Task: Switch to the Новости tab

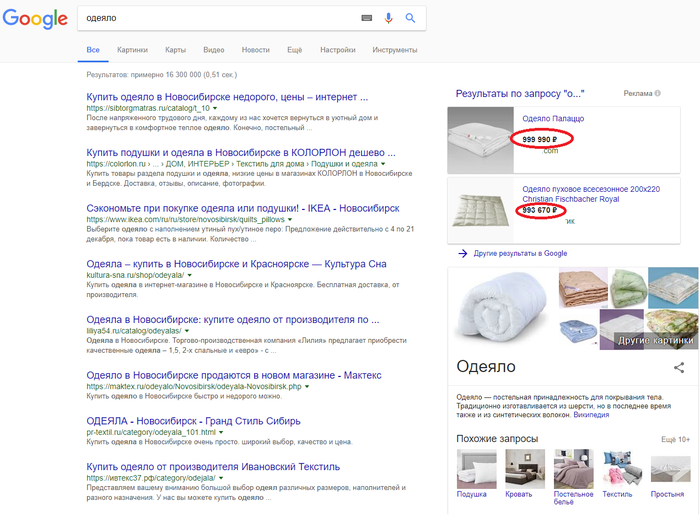Action: (x=255, y=49)
